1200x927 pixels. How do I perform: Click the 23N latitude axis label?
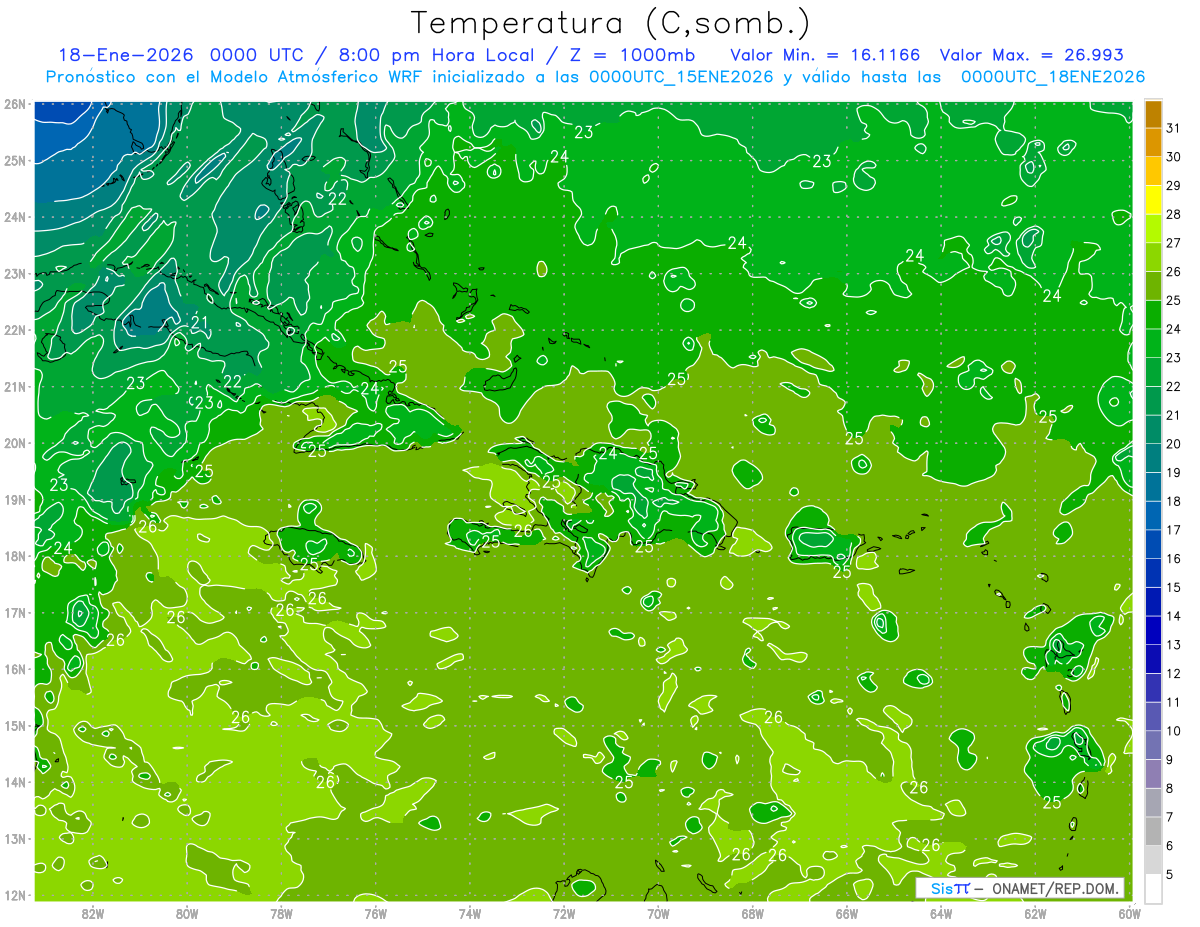click(x=14, y=274)
